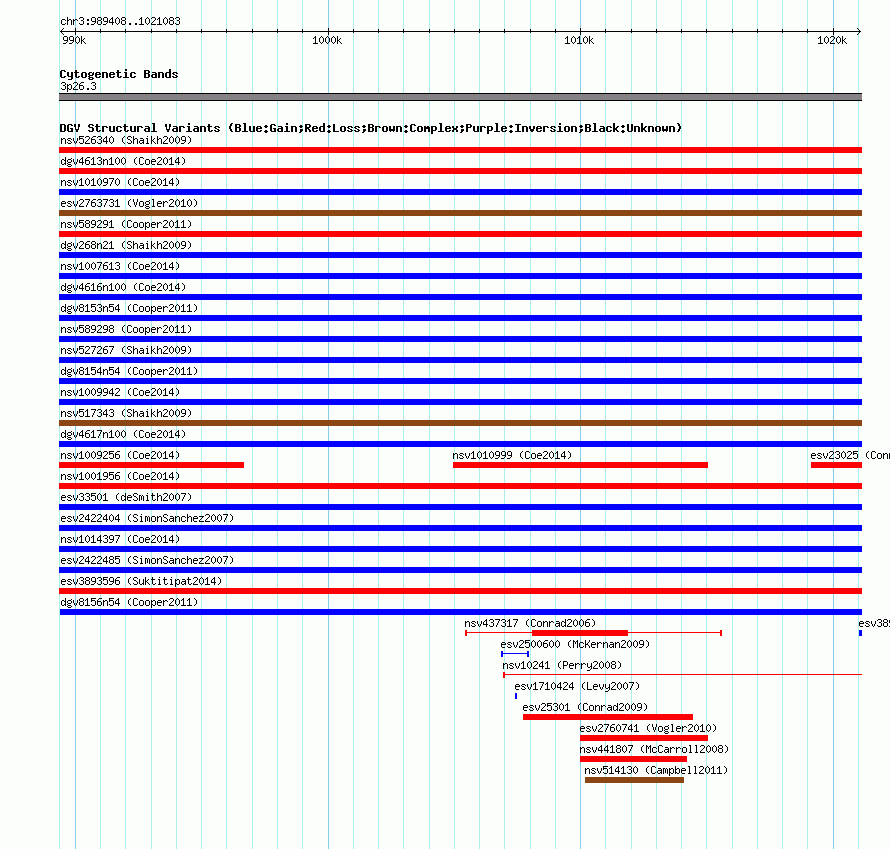Open the nsv1010999 (Coe2014) label
The image size is (890, 849).
coord(512,455)
